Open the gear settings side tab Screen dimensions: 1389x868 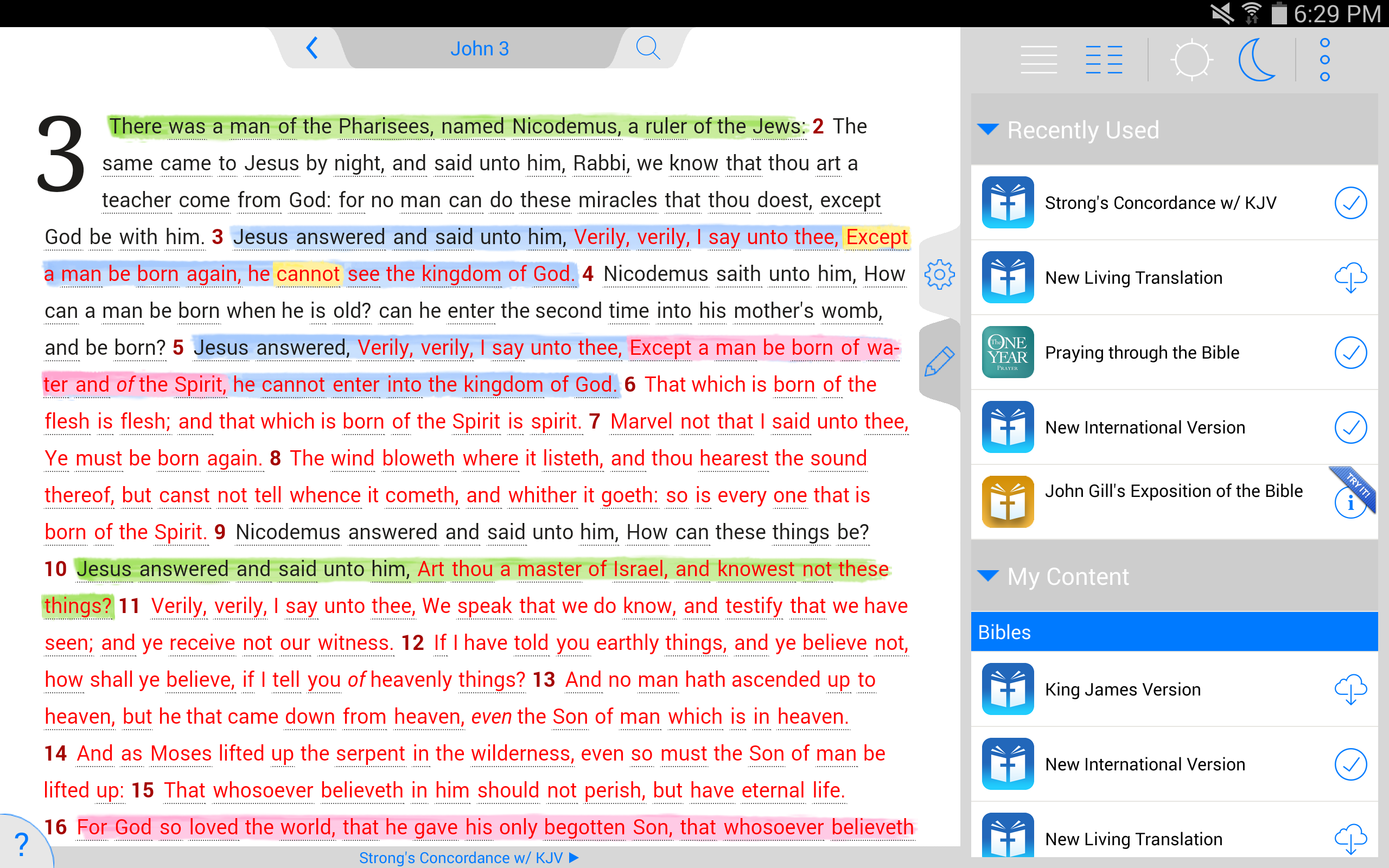(x=939, y=275)
